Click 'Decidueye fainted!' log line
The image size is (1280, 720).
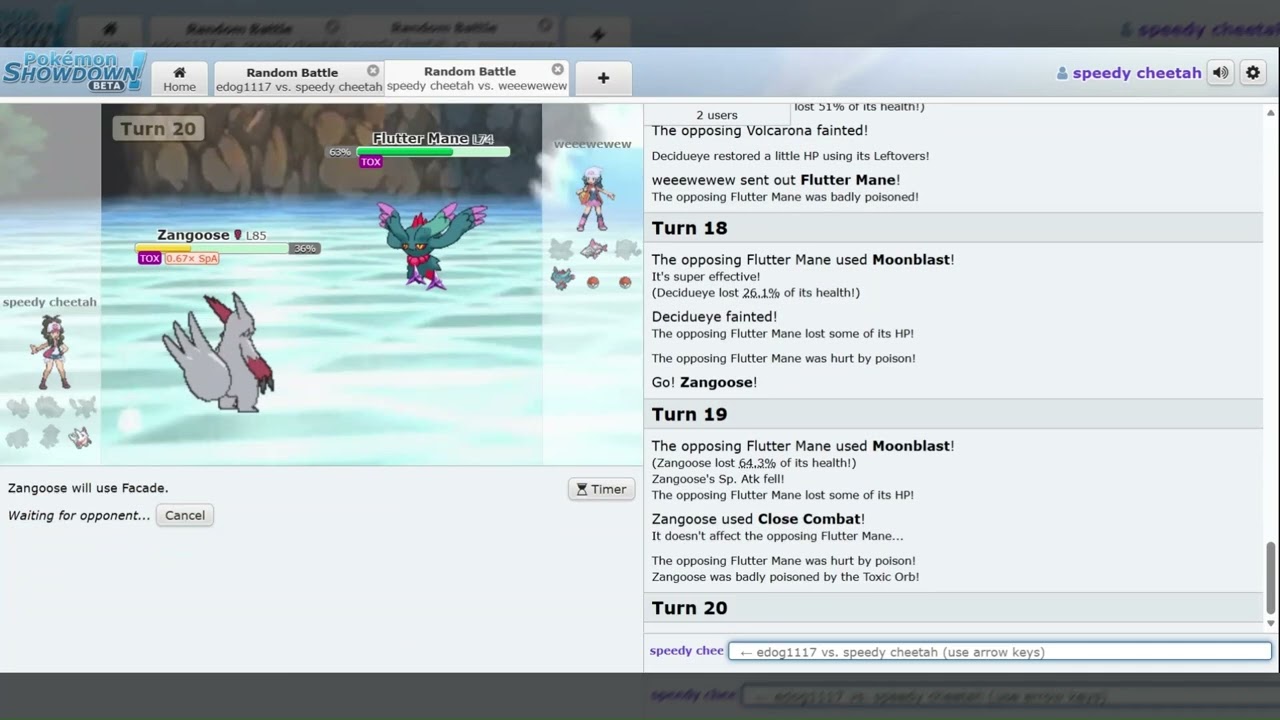pyautogui.click(x=714, y=317)
